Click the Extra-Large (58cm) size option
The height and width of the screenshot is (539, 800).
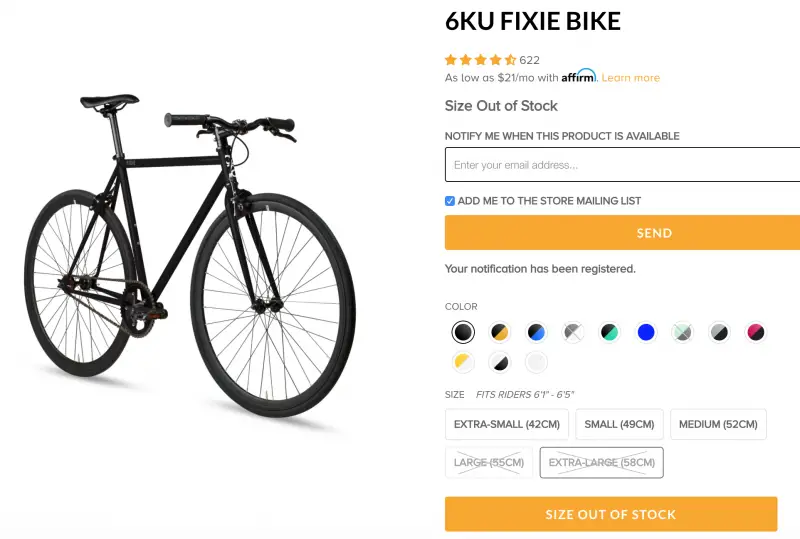(x=601, y=462)
